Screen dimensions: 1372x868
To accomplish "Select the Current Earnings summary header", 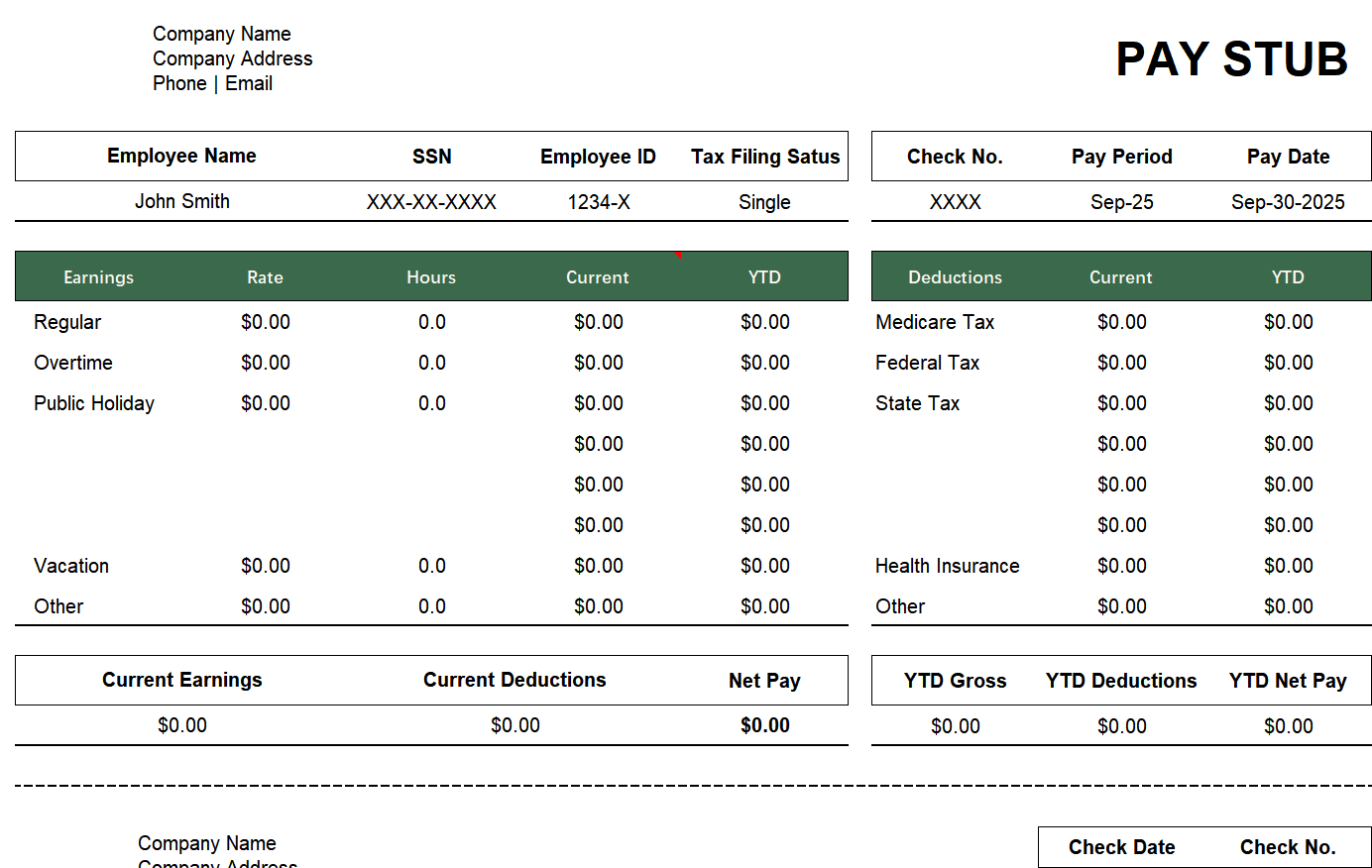I will click(x=182, y=680).
